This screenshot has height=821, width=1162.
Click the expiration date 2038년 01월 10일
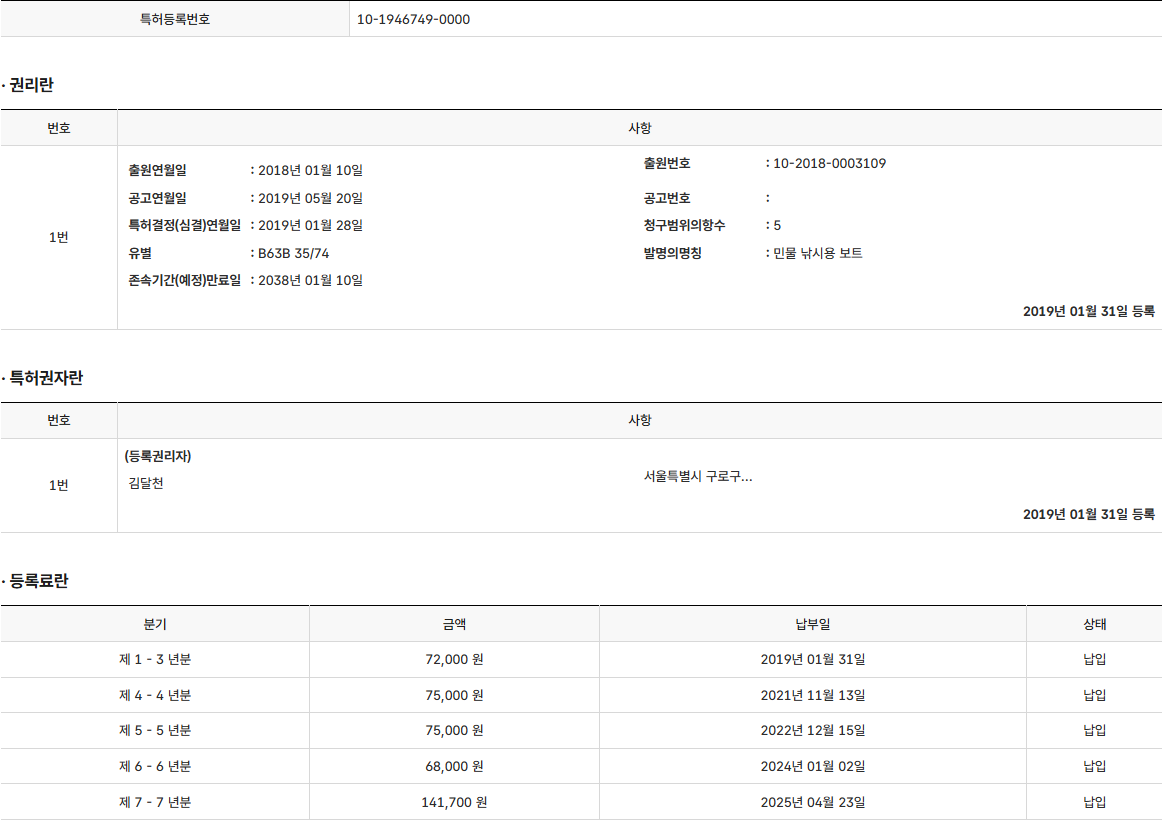coord(310,280)
